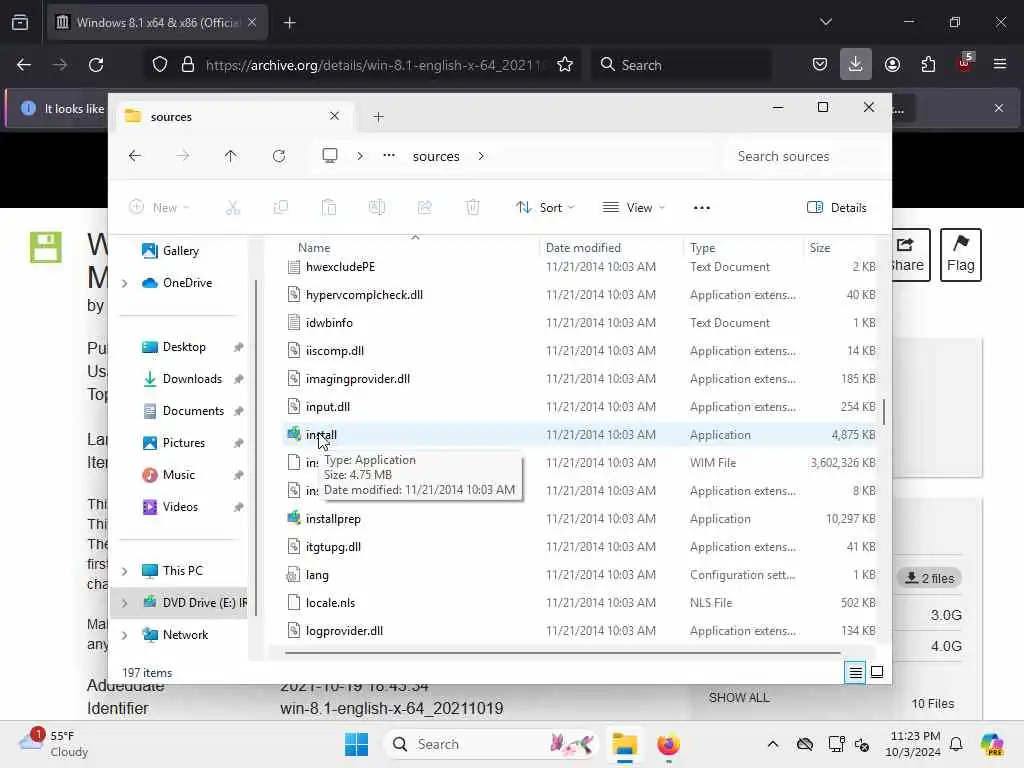Click the This PC monitor icon in address bar

(330, 156)
